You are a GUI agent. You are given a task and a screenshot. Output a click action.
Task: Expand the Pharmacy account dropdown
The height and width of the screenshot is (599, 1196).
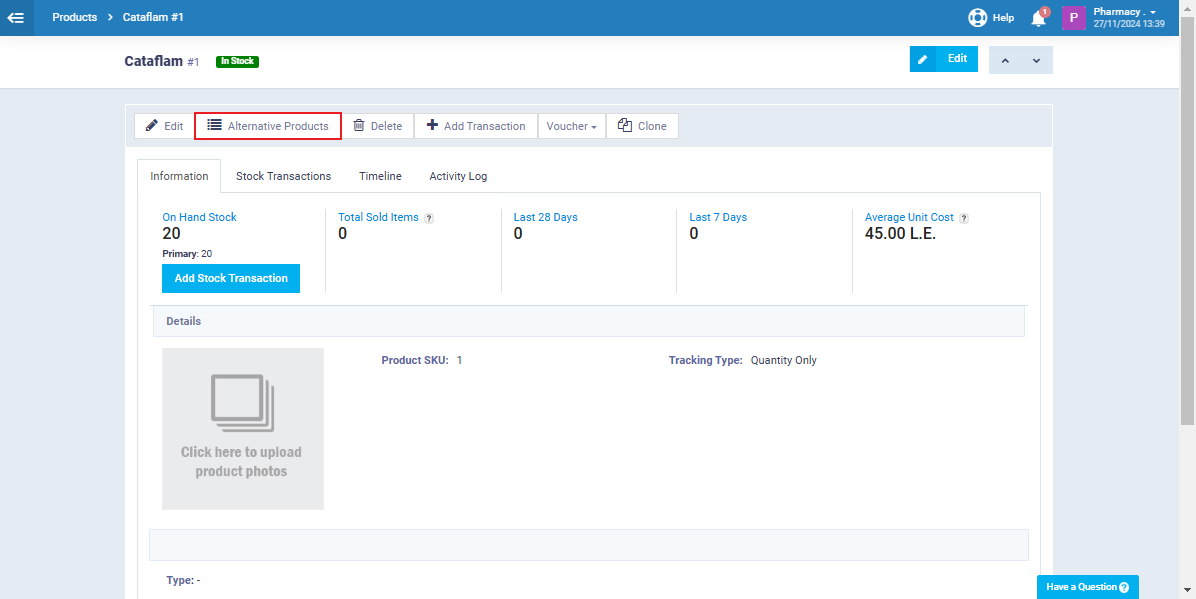coord(1129,12)
